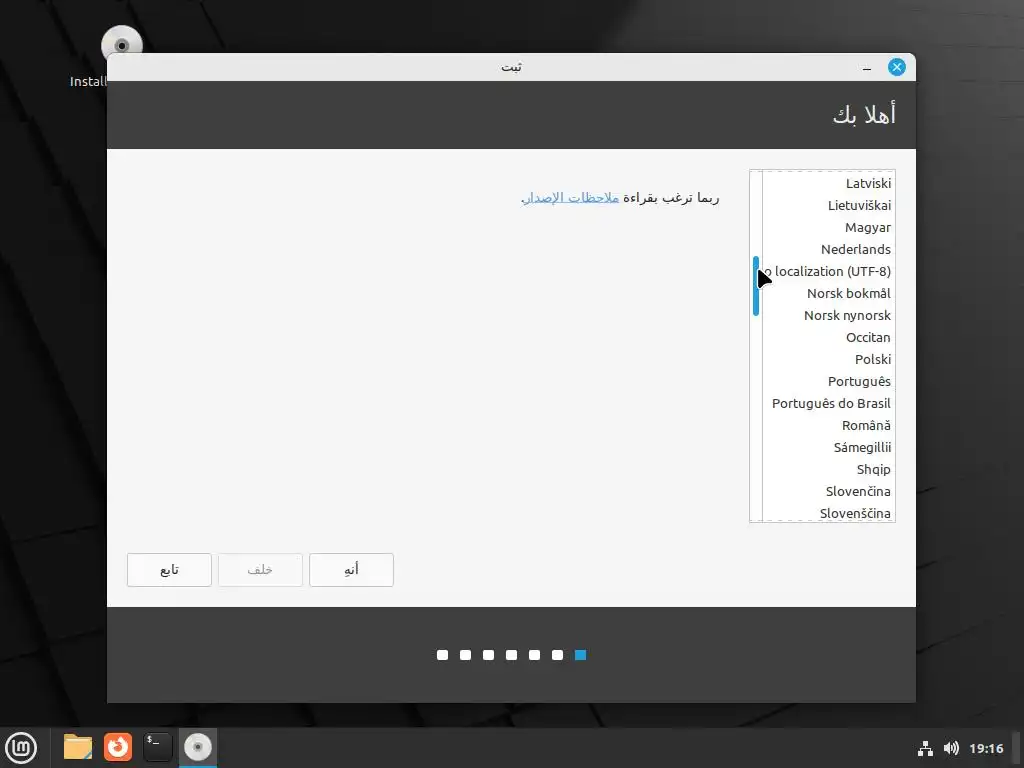Select Norsk nynorsk from the language list

point(829,315)
